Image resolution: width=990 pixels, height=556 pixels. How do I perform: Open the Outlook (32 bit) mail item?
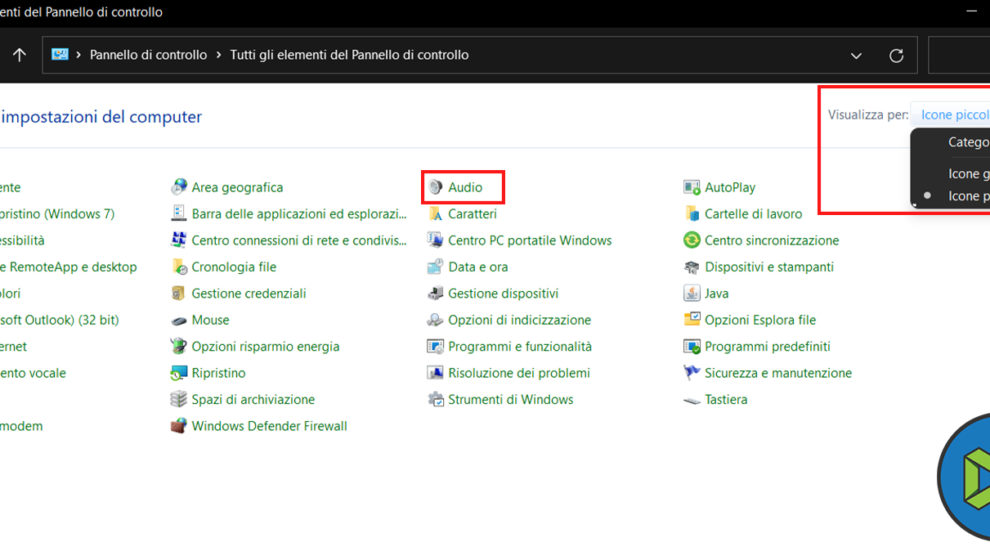pos(59,320)
